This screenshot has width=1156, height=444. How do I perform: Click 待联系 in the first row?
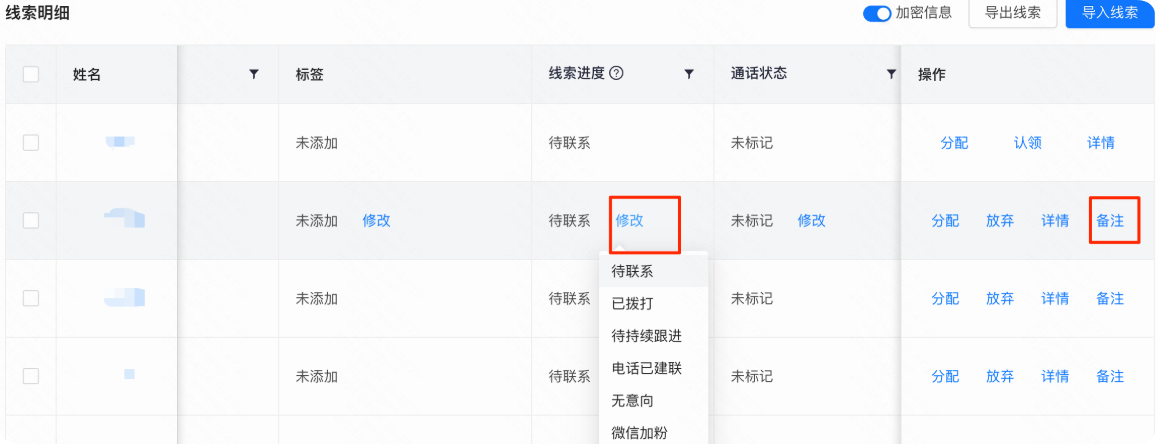click(570, 142)
